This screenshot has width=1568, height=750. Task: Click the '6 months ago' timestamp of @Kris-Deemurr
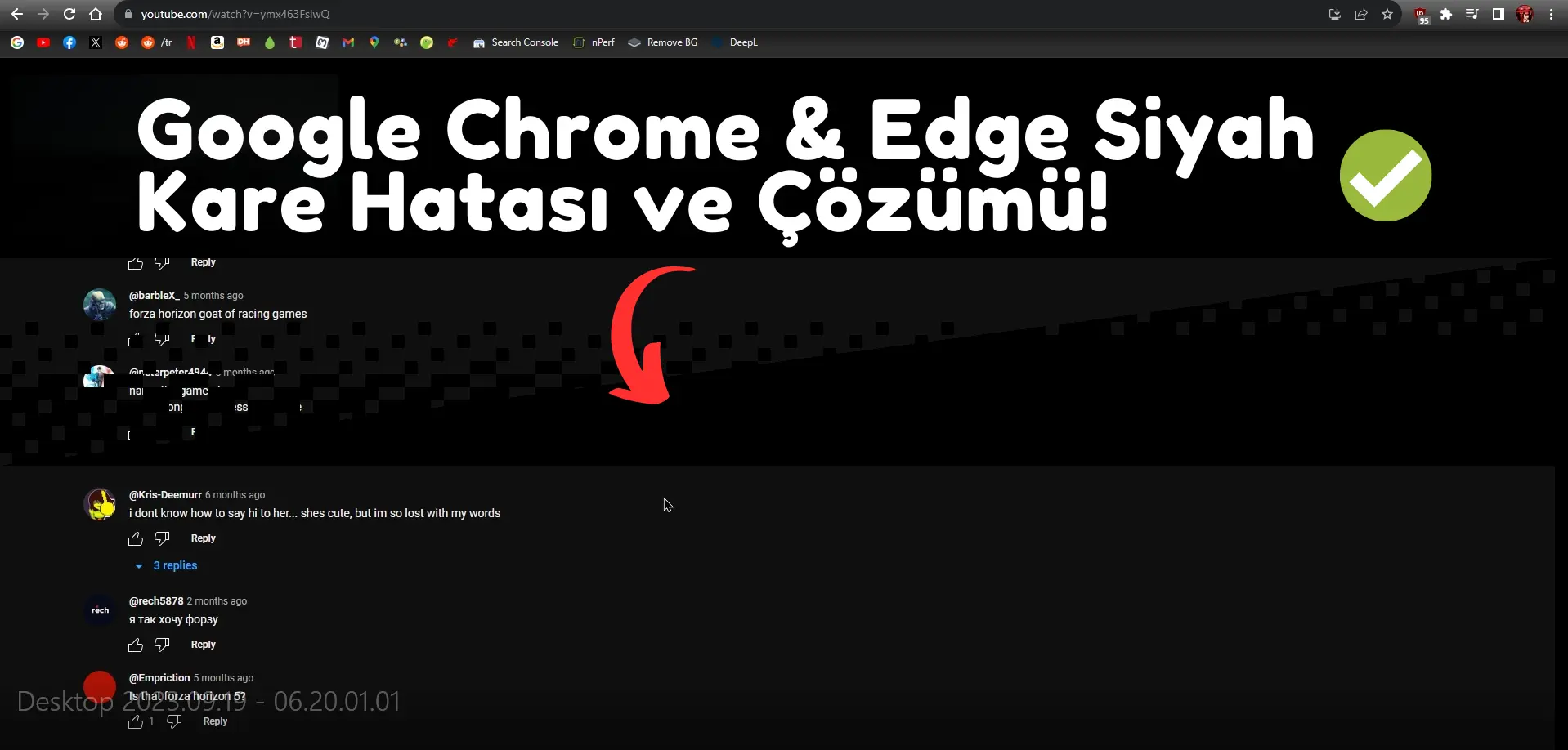click(235, 495)
